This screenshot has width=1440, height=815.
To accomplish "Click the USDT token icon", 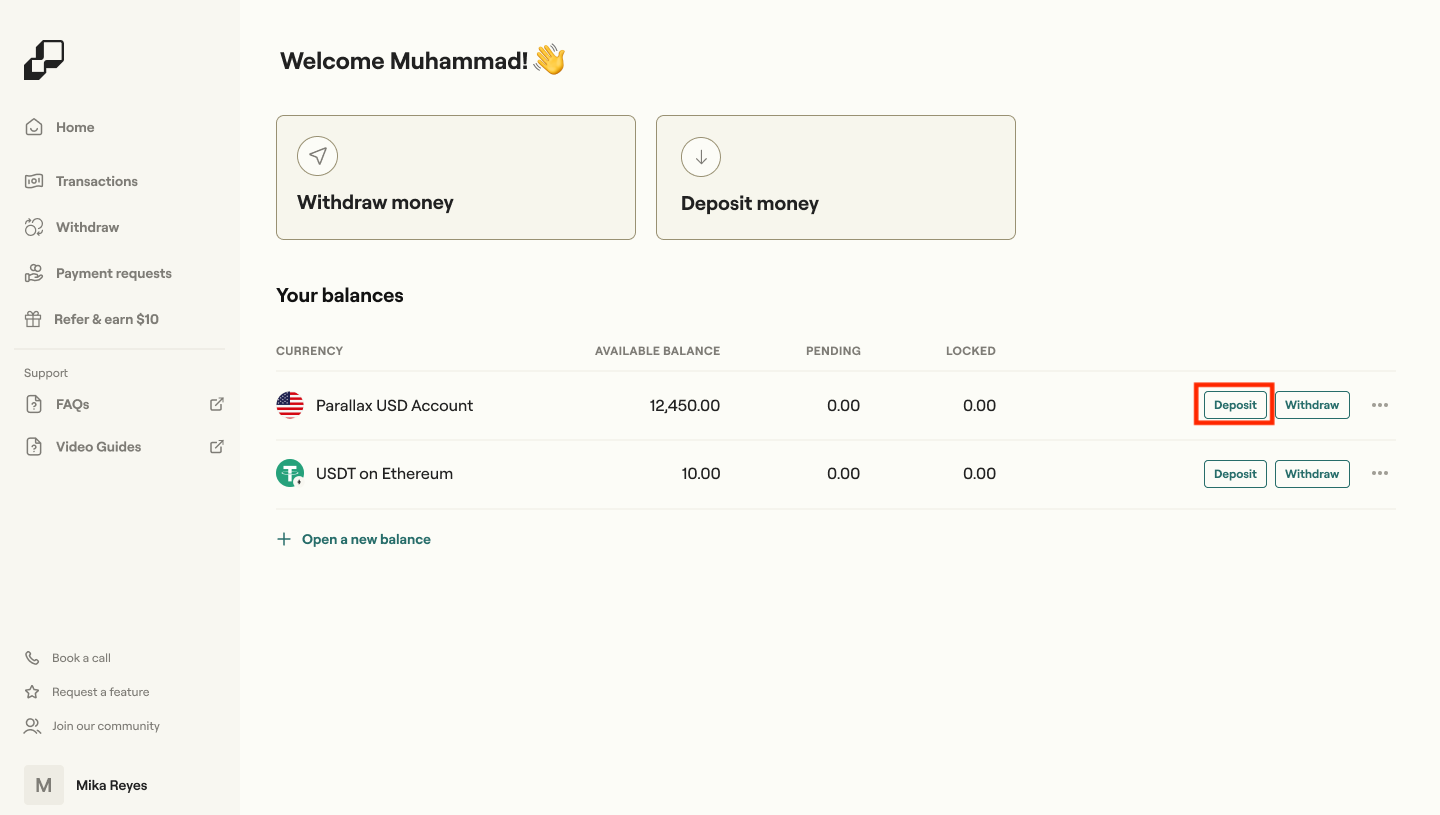I will [x=289, y=473].
